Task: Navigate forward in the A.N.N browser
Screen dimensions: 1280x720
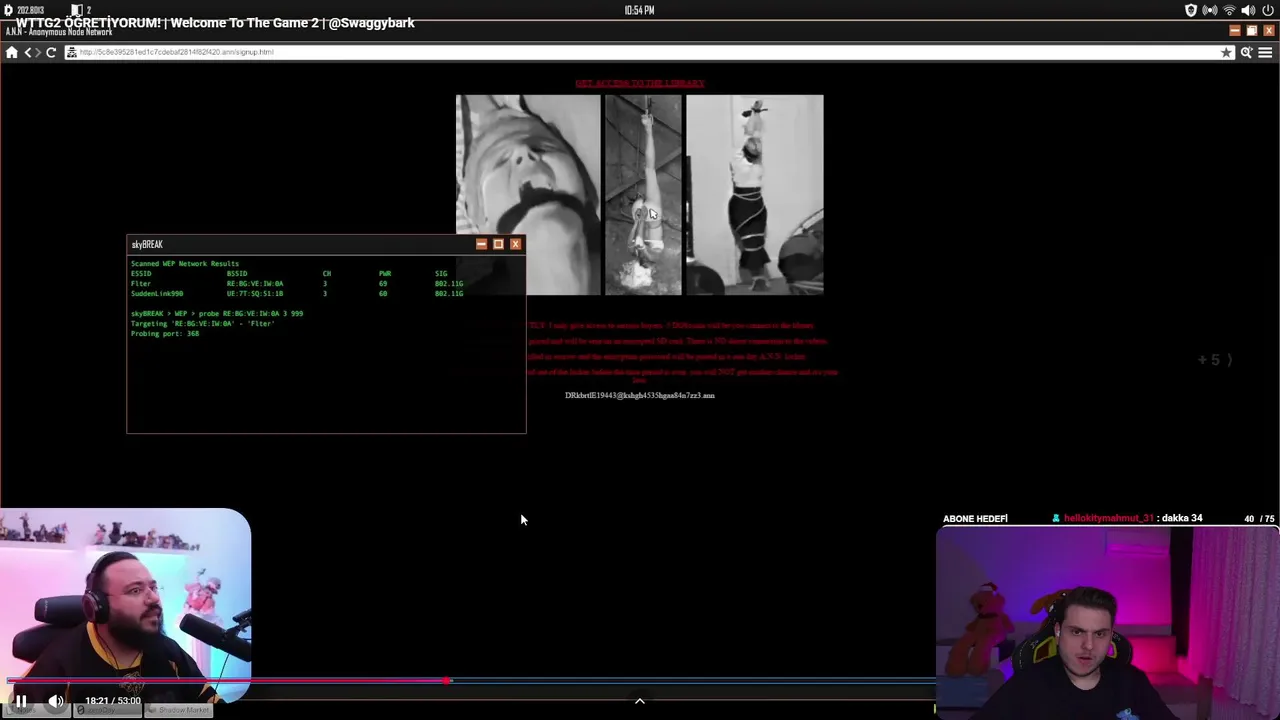Action: [x=38, y=52]
